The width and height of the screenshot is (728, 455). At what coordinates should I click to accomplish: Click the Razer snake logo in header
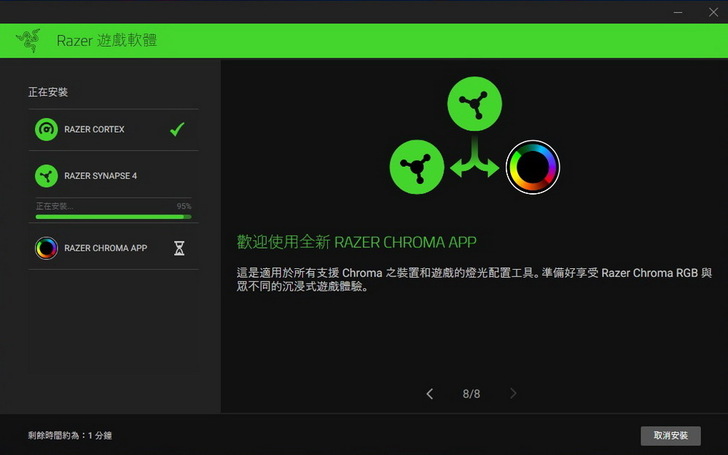pos(28,40)
